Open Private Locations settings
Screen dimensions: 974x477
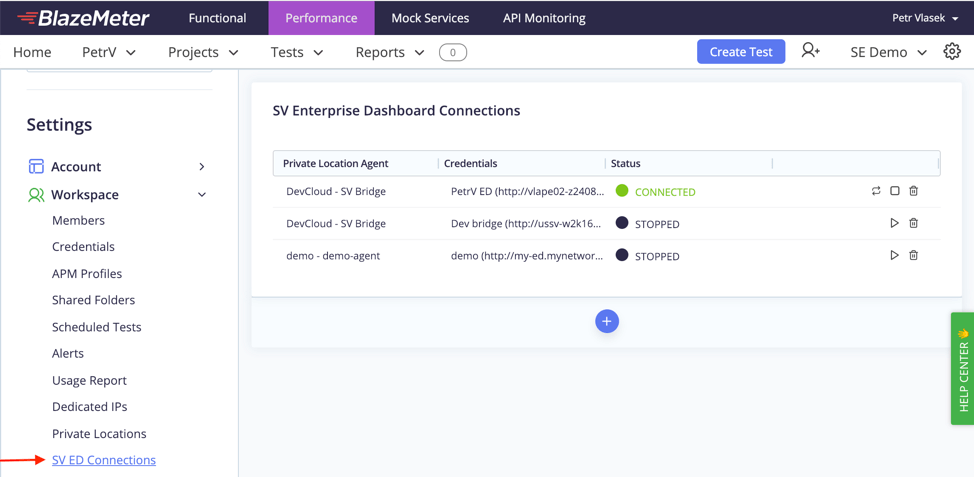point(99,434)
